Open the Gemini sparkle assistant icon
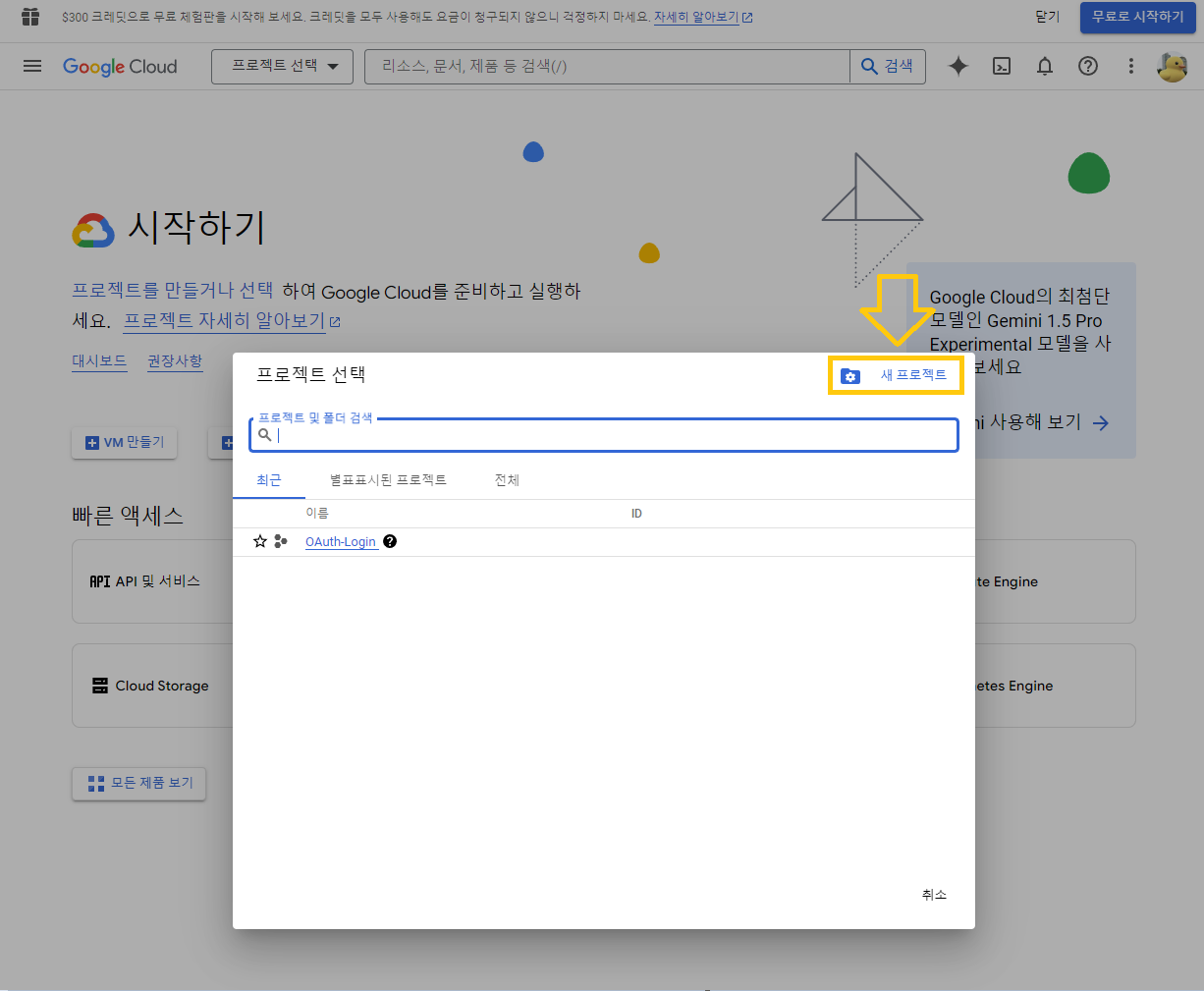The width and height of the screenshot is (1204, 991). 958,66
